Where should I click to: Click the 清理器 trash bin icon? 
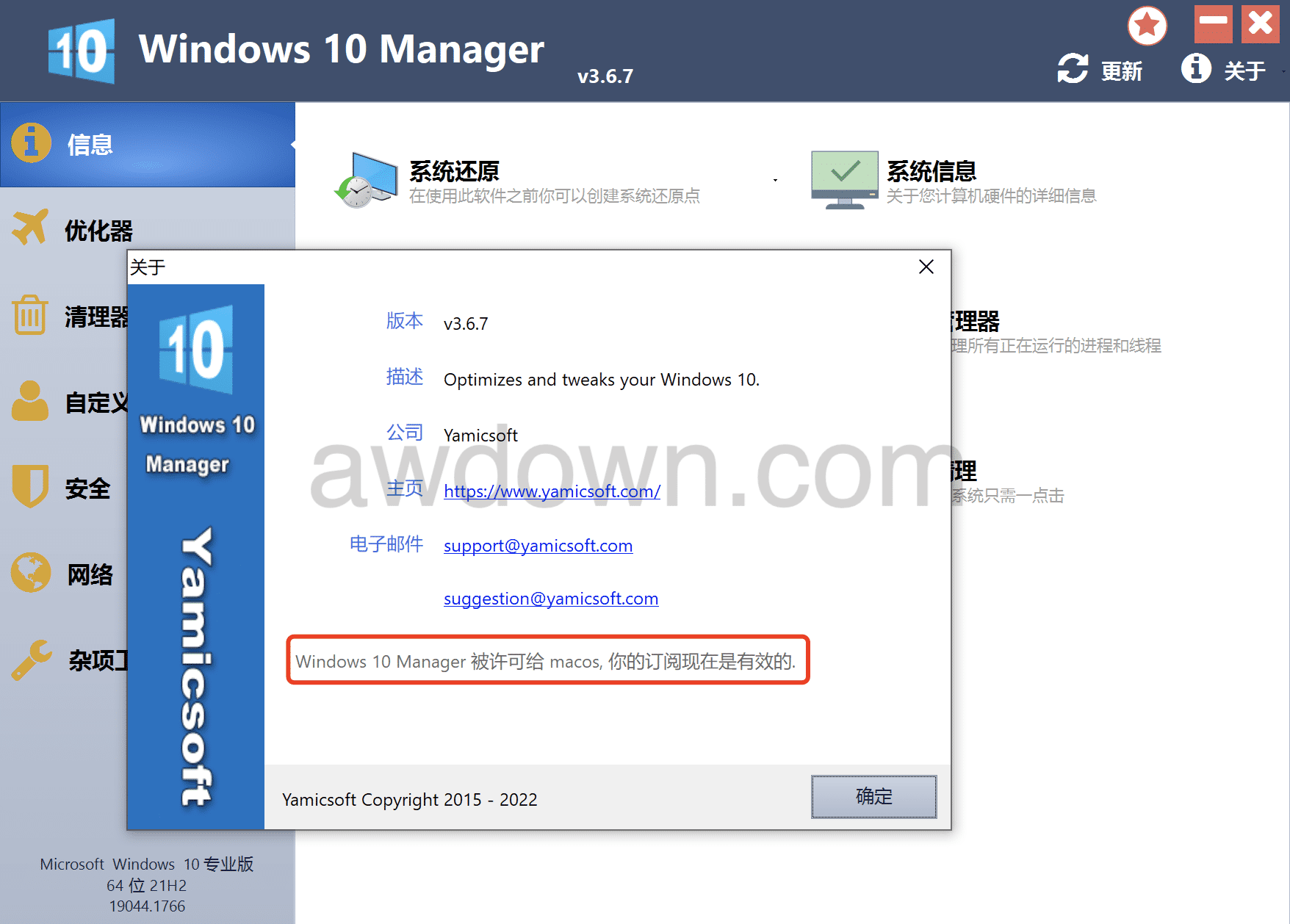point(30,314)
